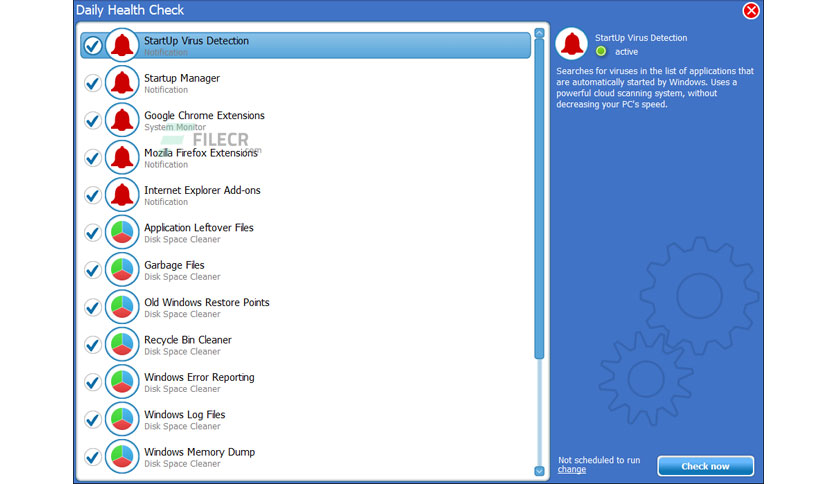
Task: Click the change schedule link
Action: point(572,470)
